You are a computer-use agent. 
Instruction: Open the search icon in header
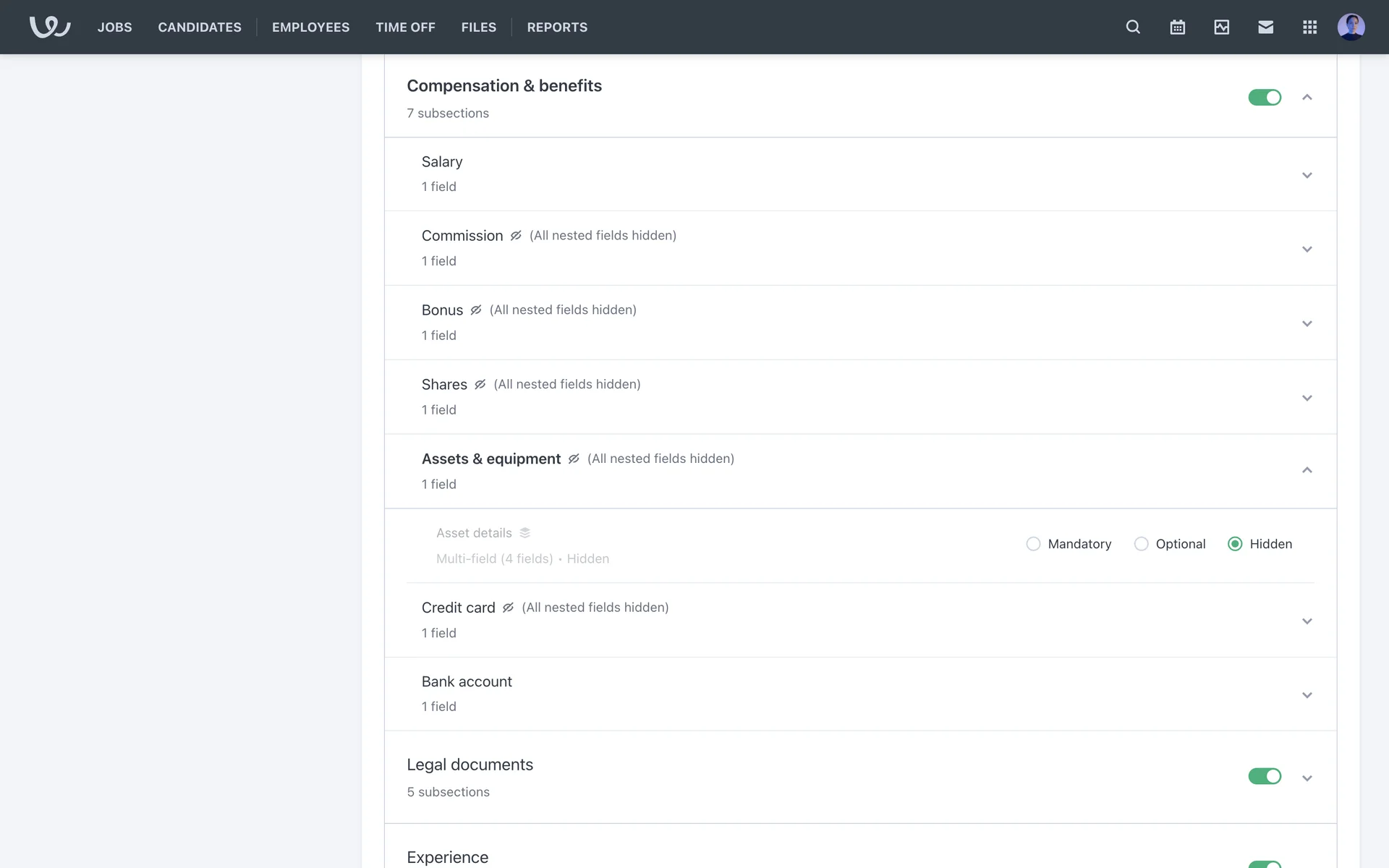coord(1133,27)
